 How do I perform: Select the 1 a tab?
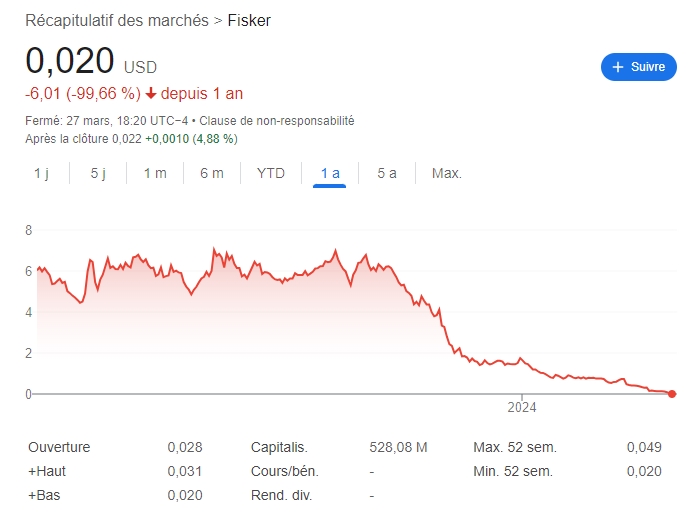coord(330,173)
